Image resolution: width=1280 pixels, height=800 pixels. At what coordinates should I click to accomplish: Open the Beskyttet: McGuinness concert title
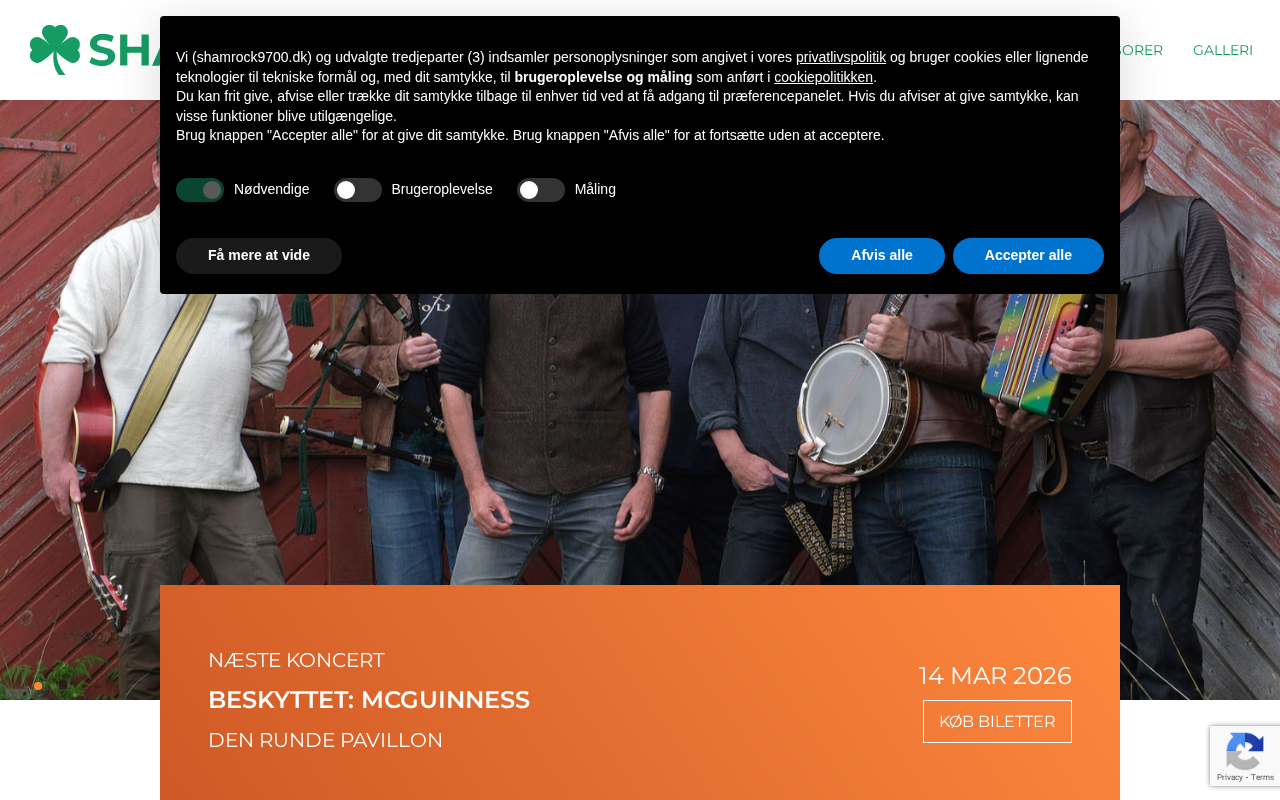coord(369,700)
